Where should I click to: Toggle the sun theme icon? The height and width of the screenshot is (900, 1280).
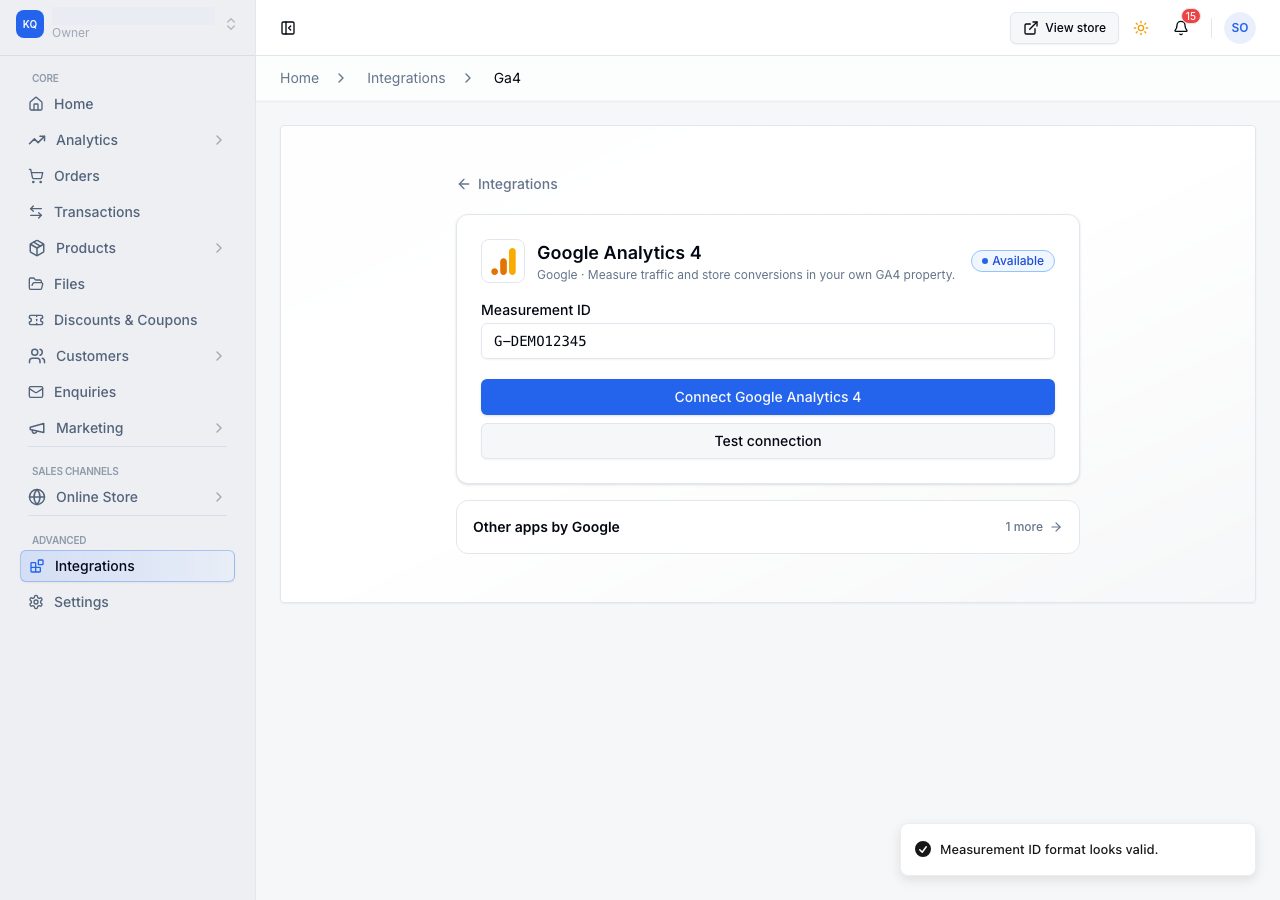pyautogui.click(x=1141, y=28)
